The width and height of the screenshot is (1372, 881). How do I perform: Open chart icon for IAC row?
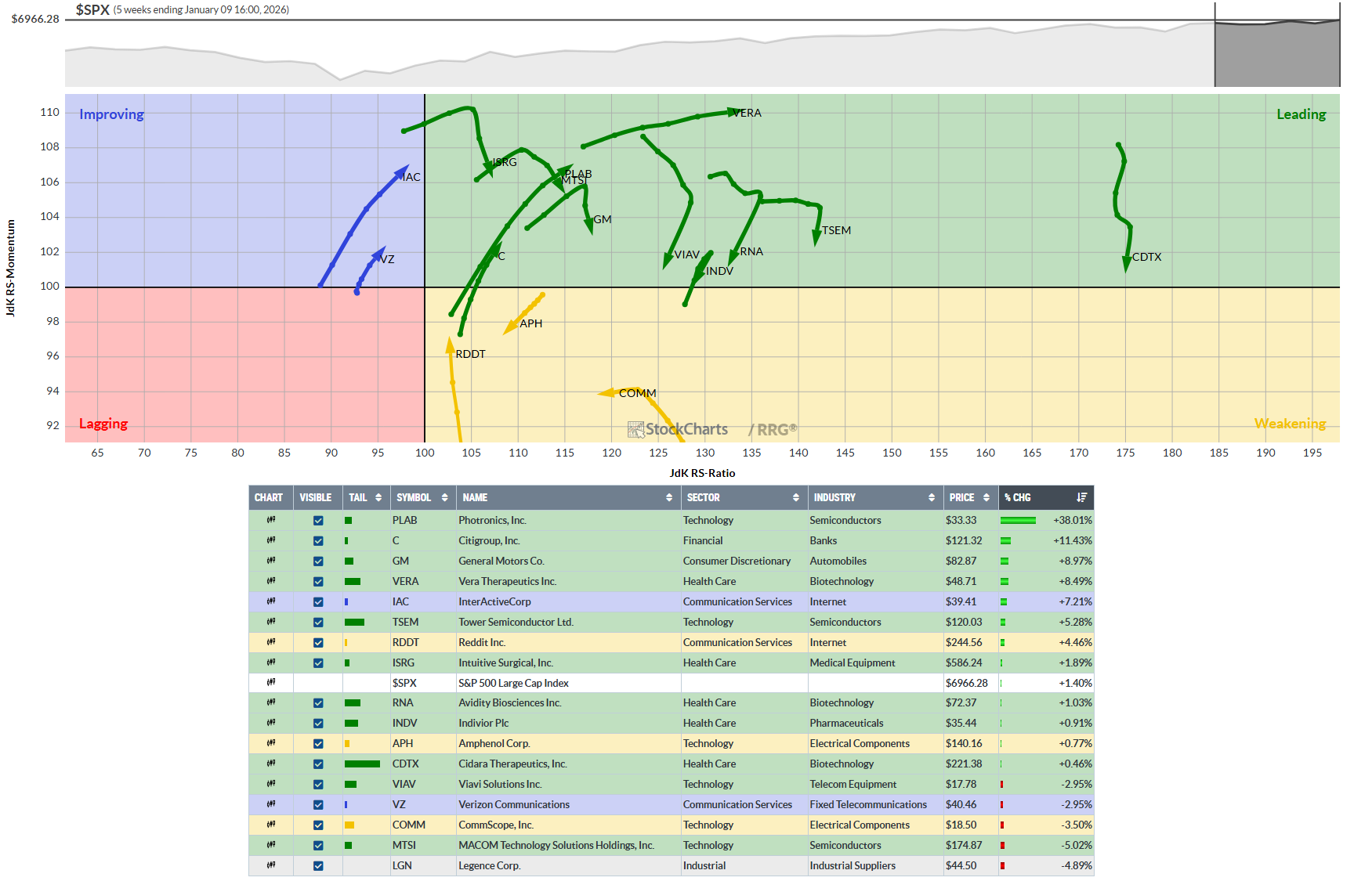271,601
